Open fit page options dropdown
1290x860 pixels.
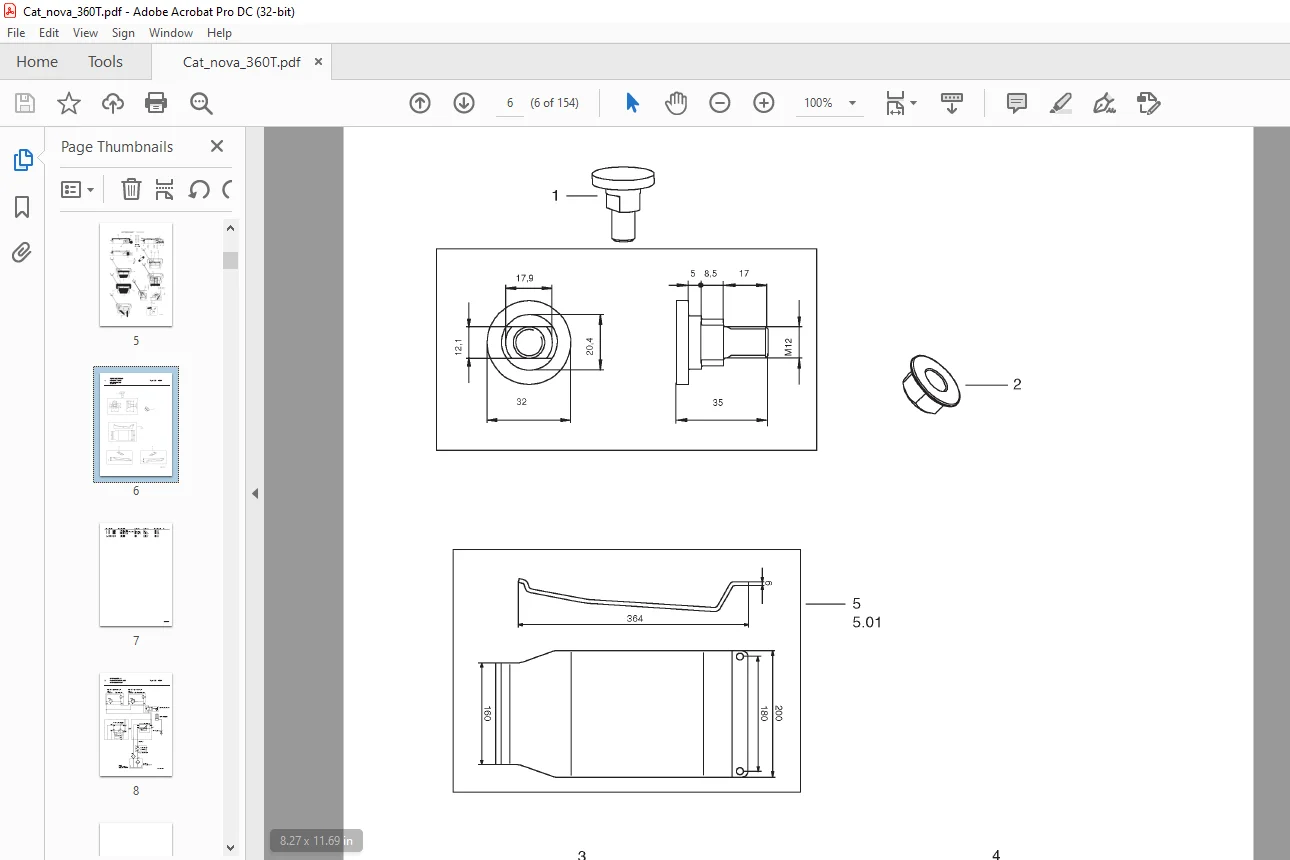[x=901, y=103]
